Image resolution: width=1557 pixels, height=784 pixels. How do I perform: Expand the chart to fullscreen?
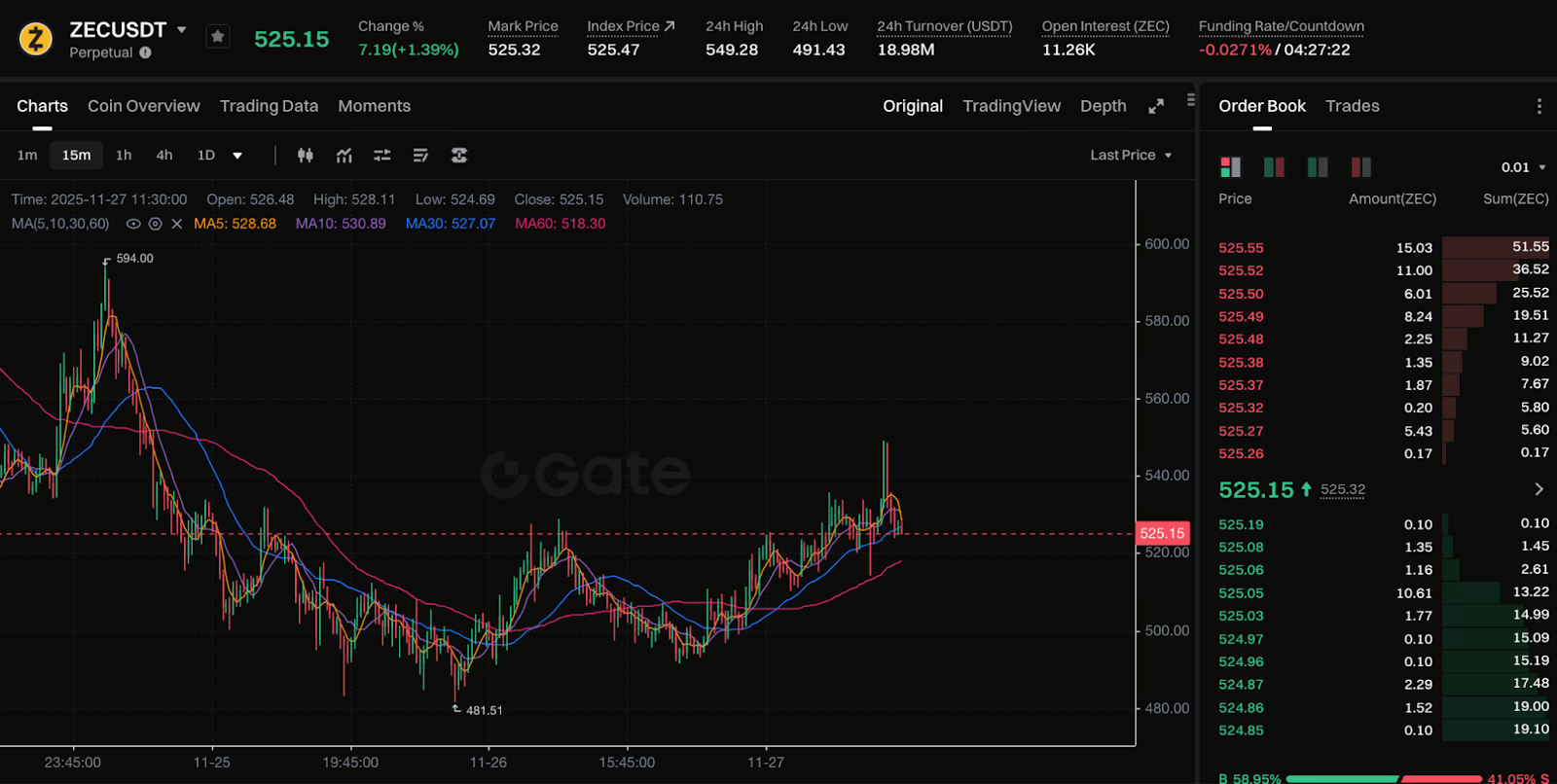coord(1156,106)
